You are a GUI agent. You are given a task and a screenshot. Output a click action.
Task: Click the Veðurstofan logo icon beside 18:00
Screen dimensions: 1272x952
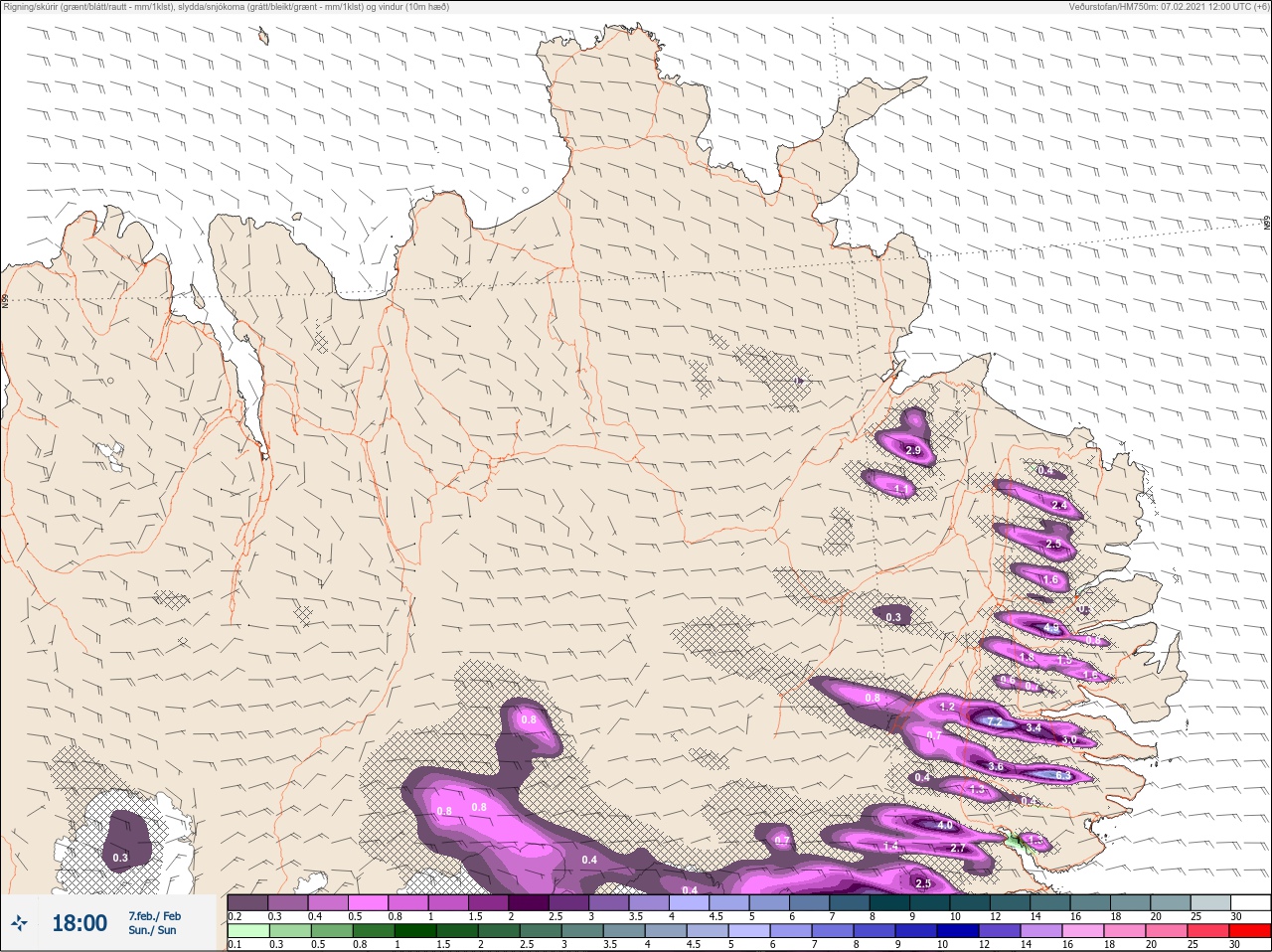click(19, 923)
